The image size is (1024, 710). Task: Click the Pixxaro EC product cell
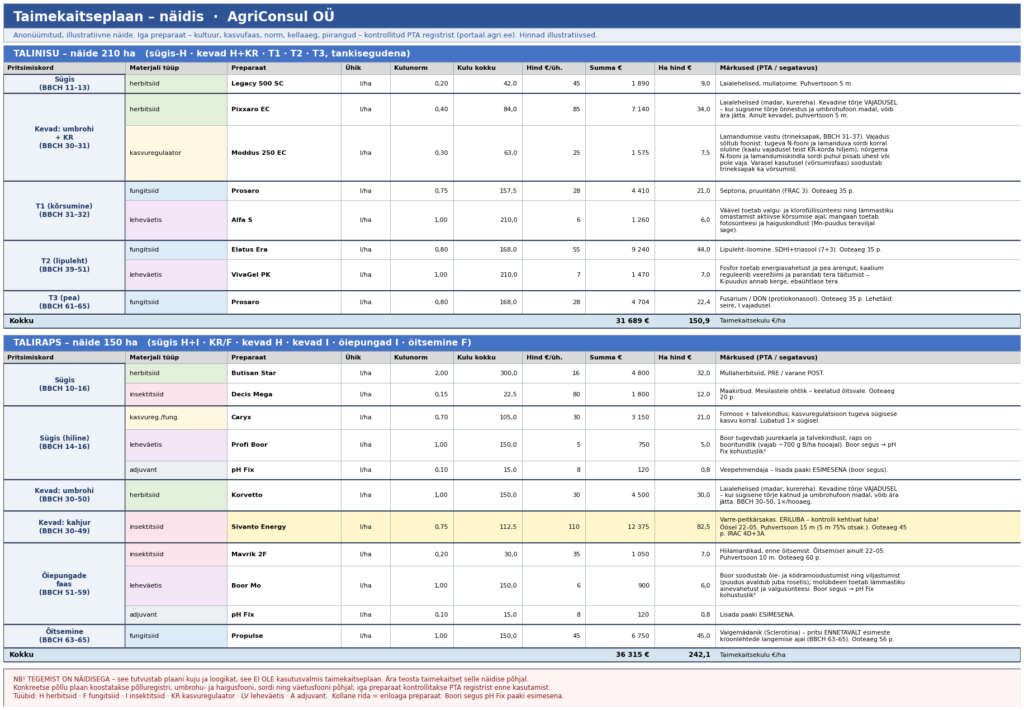tap(284, 110)
